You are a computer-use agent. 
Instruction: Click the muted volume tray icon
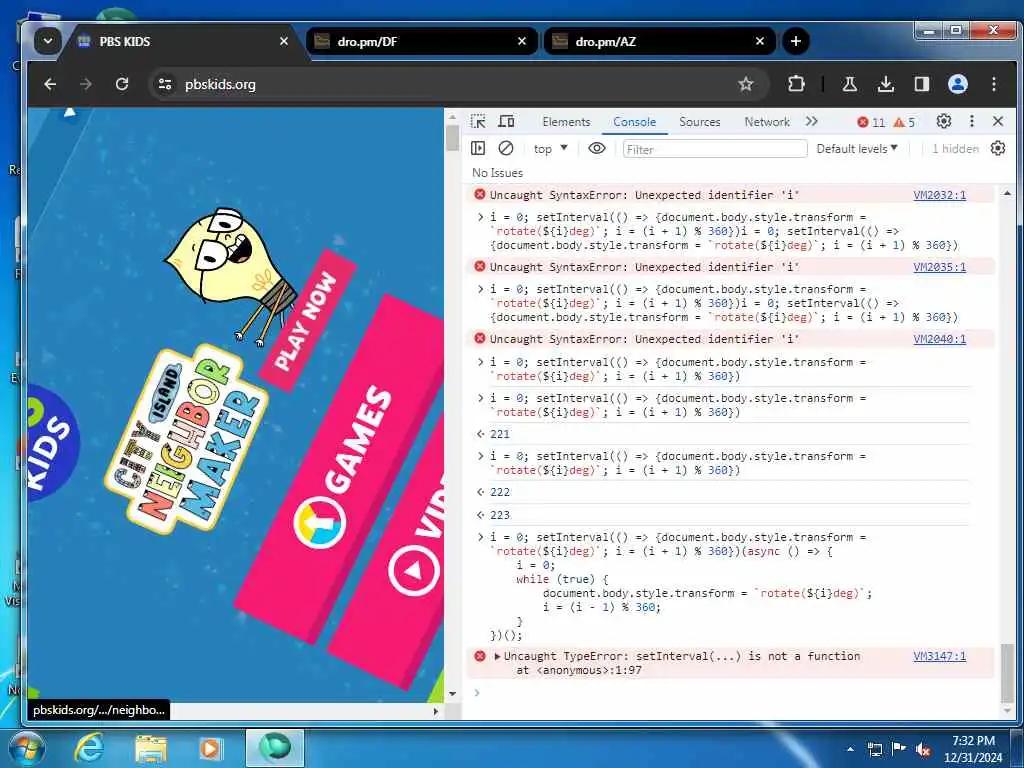tap(923, 749)
